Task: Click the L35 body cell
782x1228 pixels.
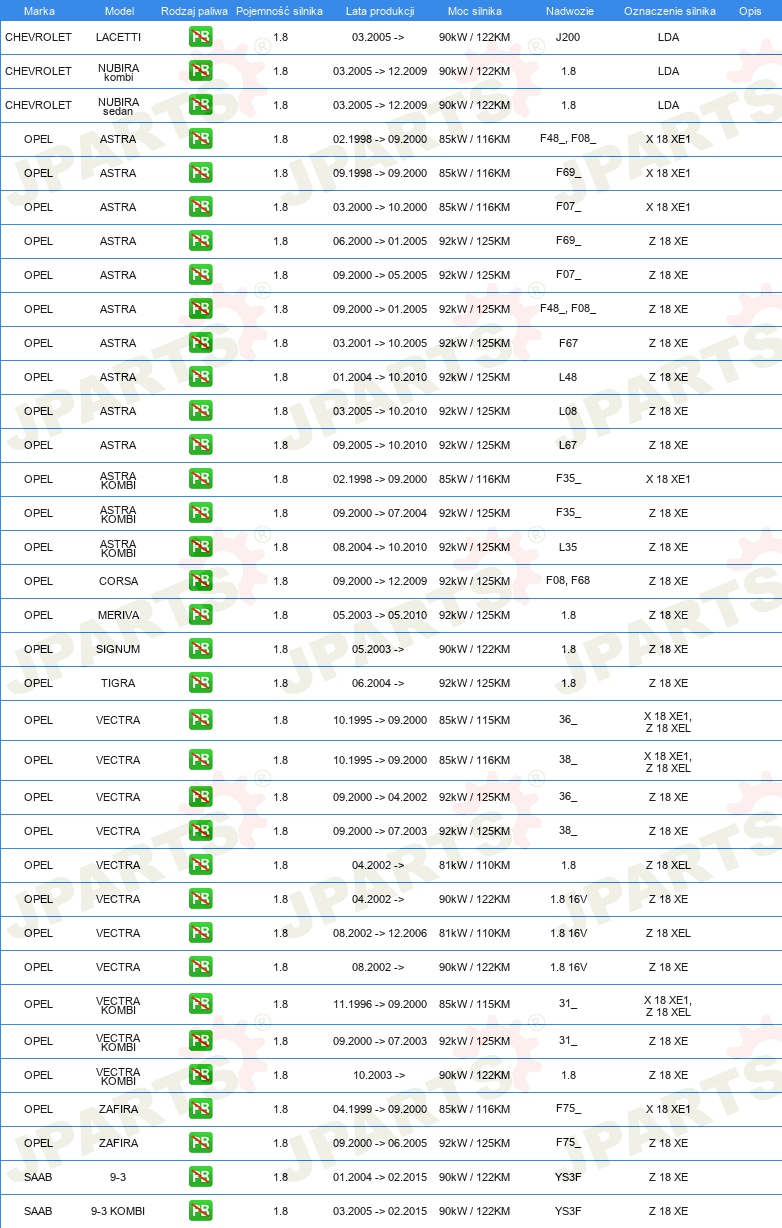Action: [x=568, y=547]
